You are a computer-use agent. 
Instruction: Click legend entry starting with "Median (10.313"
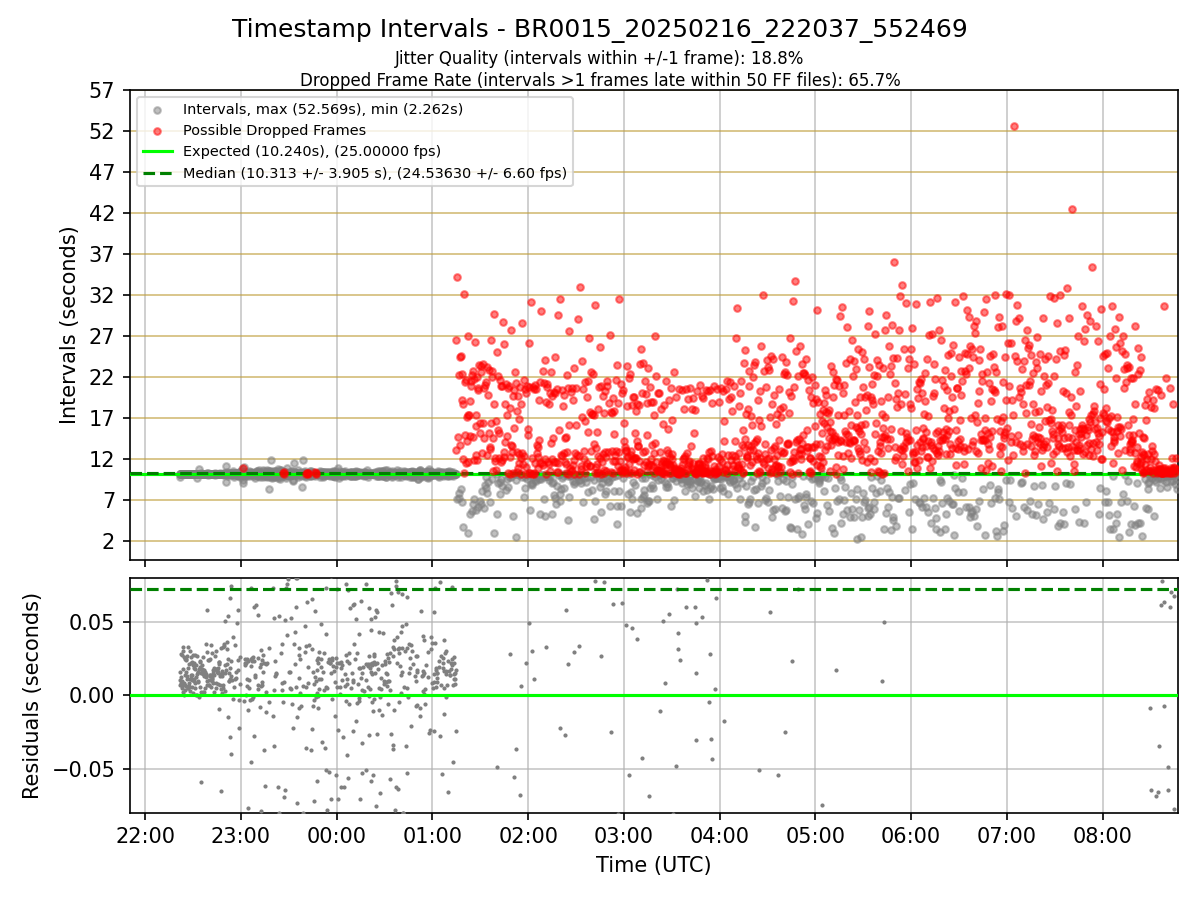pos(375,173)
